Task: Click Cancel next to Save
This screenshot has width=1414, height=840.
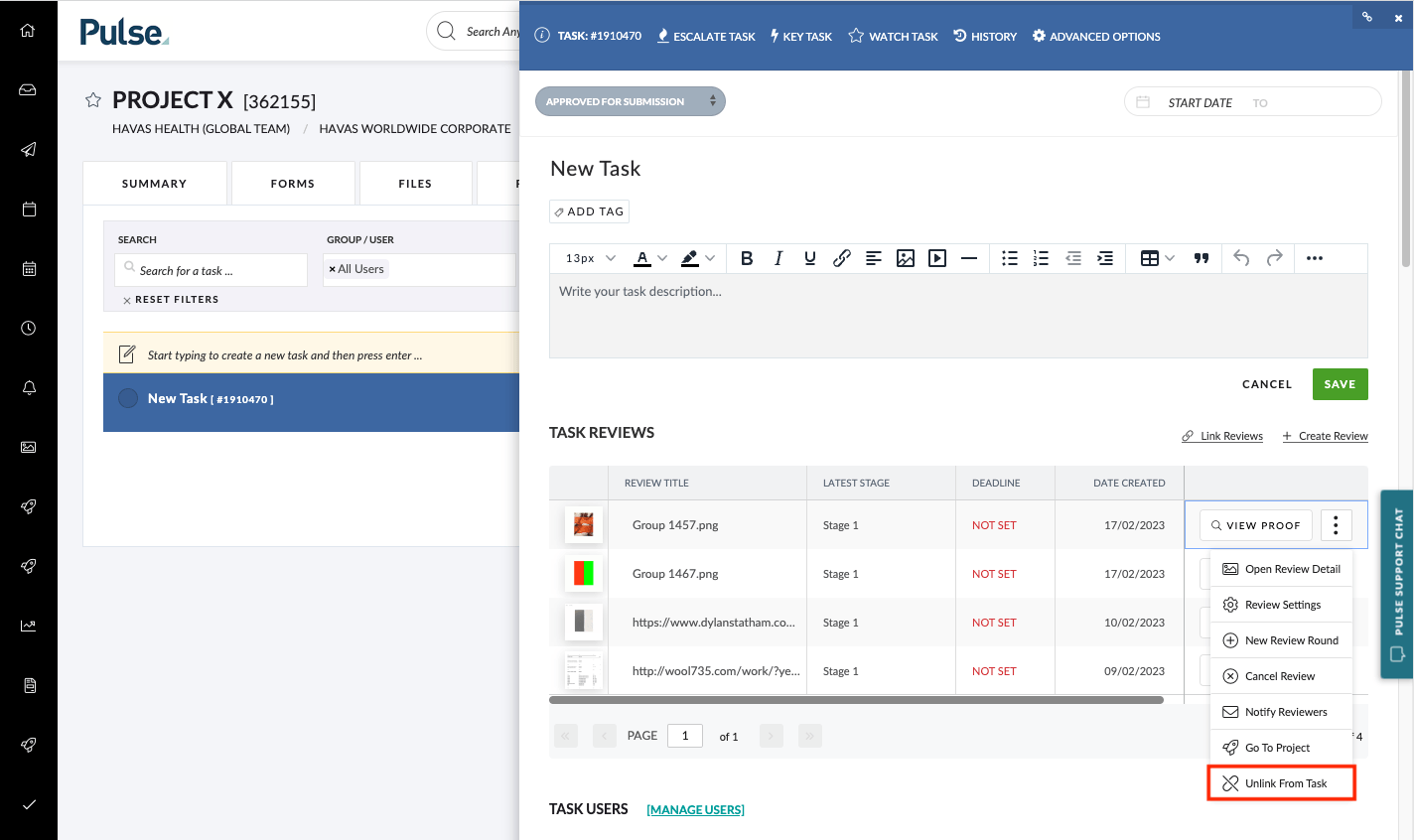Action: pyautogui.click(x=1267, y=384)
